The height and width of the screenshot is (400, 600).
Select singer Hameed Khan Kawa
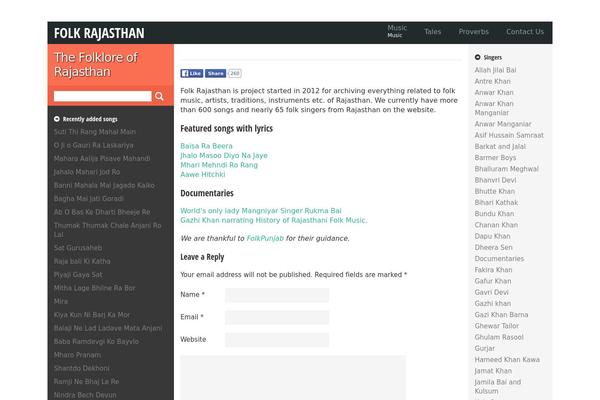(507, 360)
